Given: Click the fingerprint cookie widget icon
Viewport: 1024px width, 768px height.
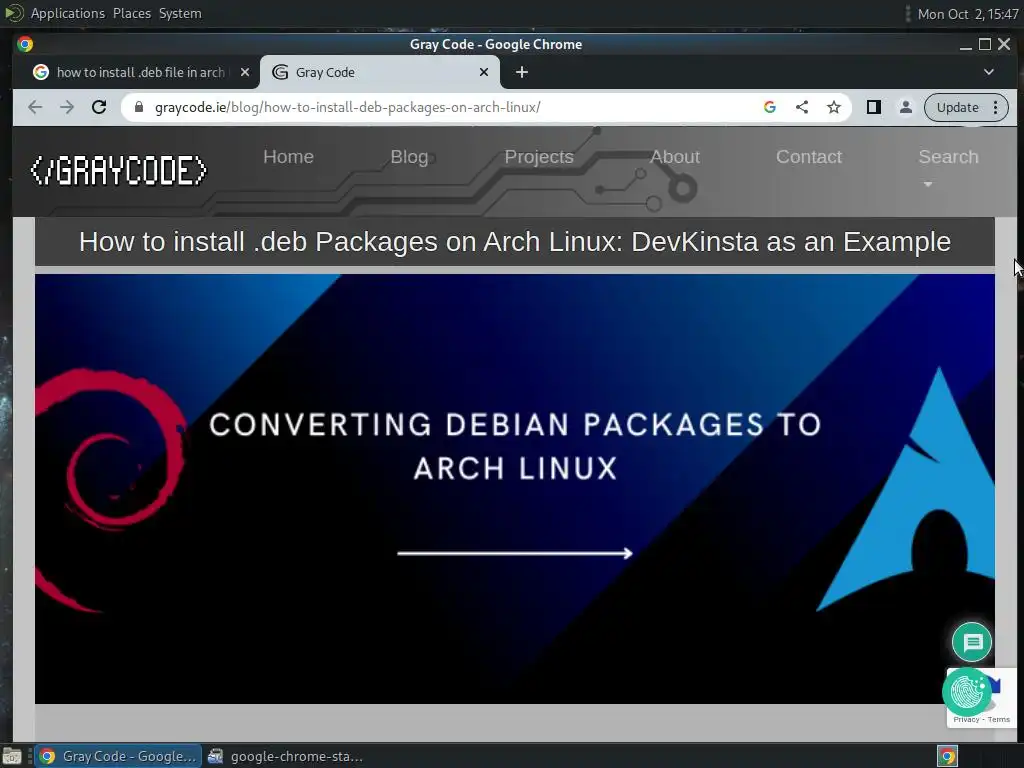Looking at the screenshot, I should coord(967,692).
